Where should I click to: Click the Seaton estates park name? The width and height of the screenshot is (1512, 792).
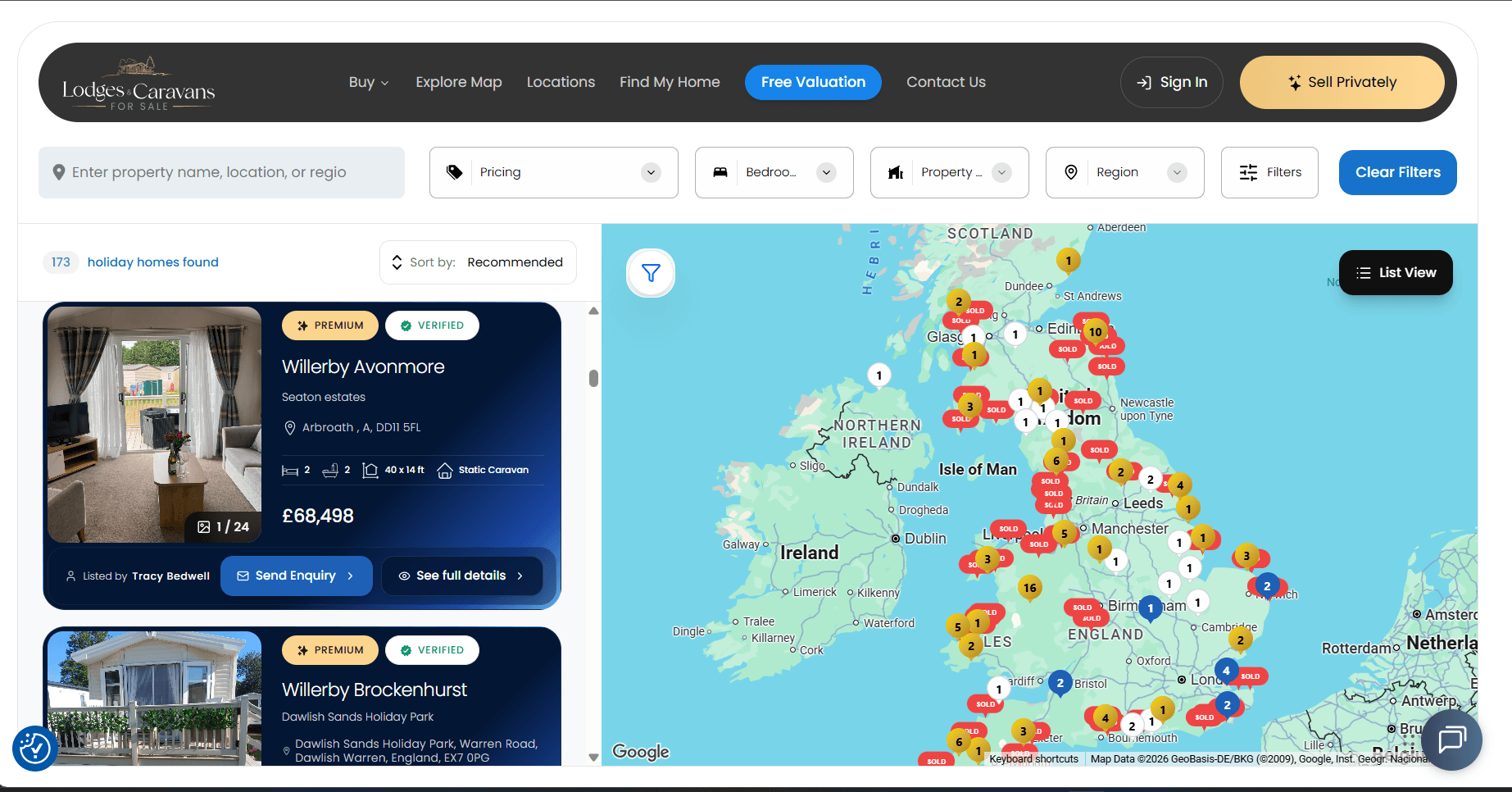tap(324, 397)
